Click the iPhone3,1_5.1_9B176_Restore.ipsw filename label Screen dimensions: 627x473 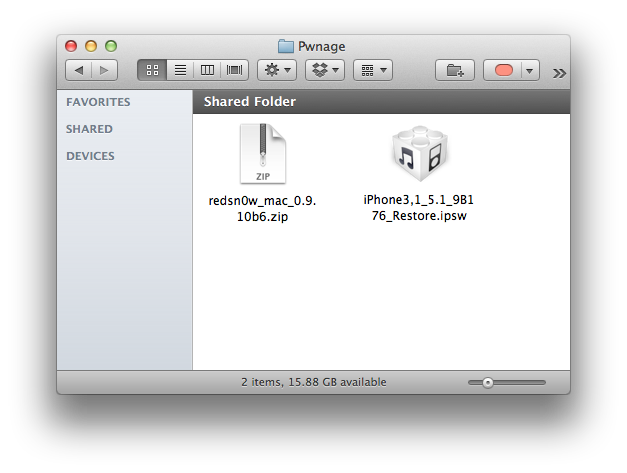419,208
